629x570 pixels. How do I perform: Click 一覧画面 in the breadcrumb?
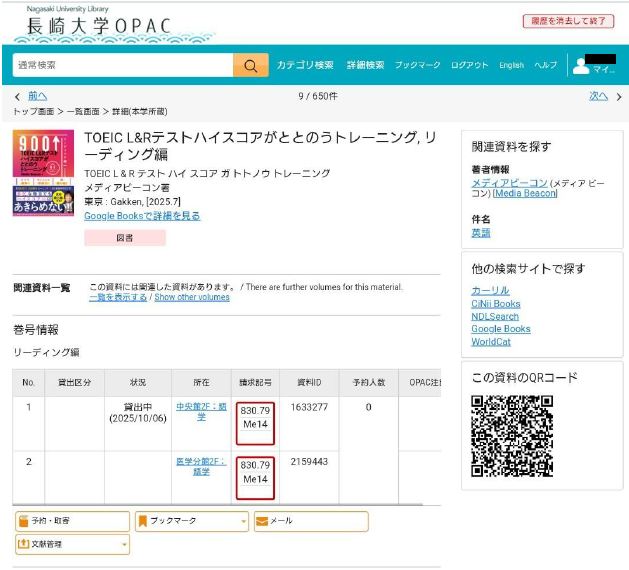[83, 112]
